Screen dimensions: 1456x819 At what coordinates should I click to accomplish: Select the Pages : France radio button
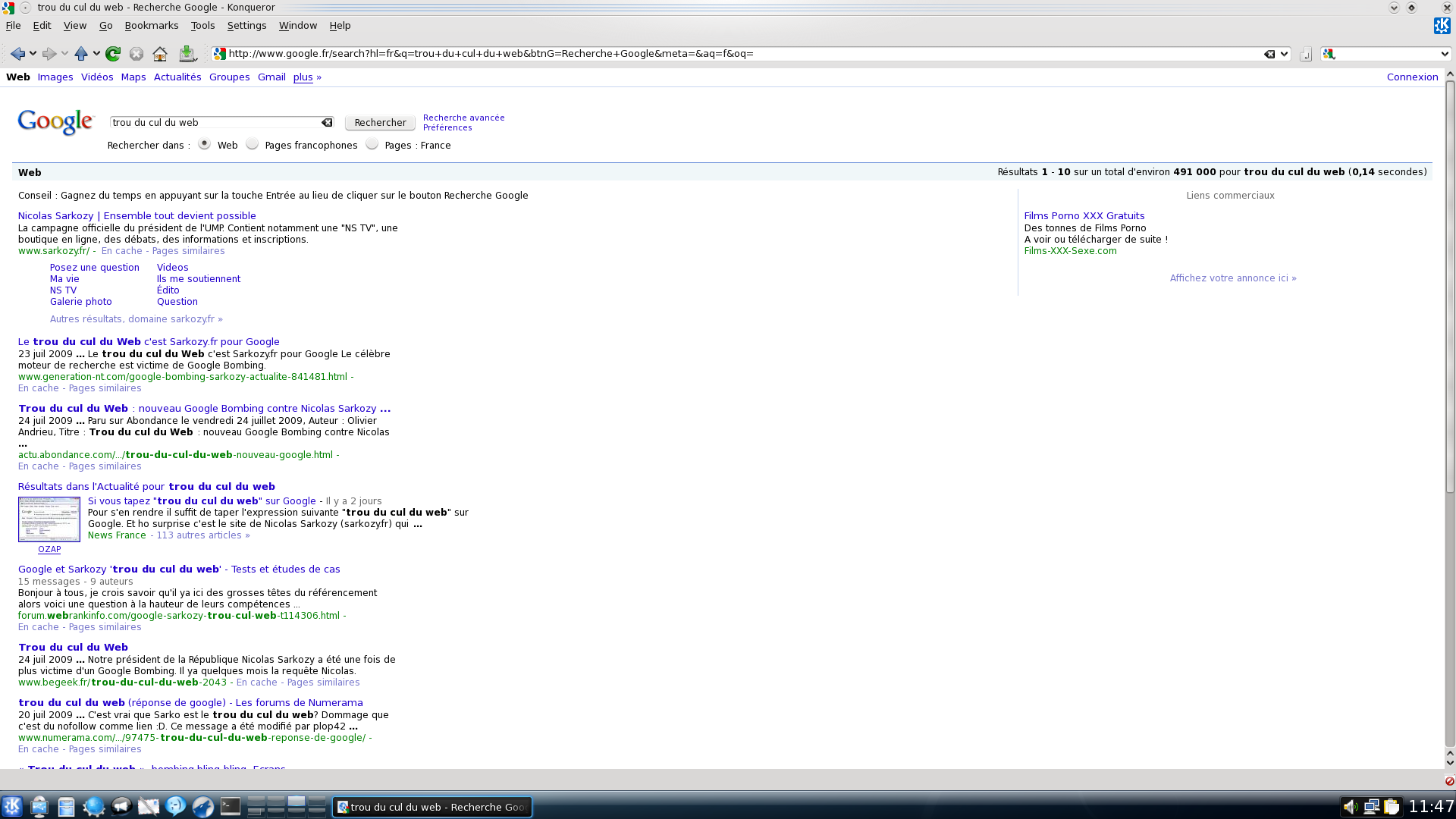coord(372,144)
